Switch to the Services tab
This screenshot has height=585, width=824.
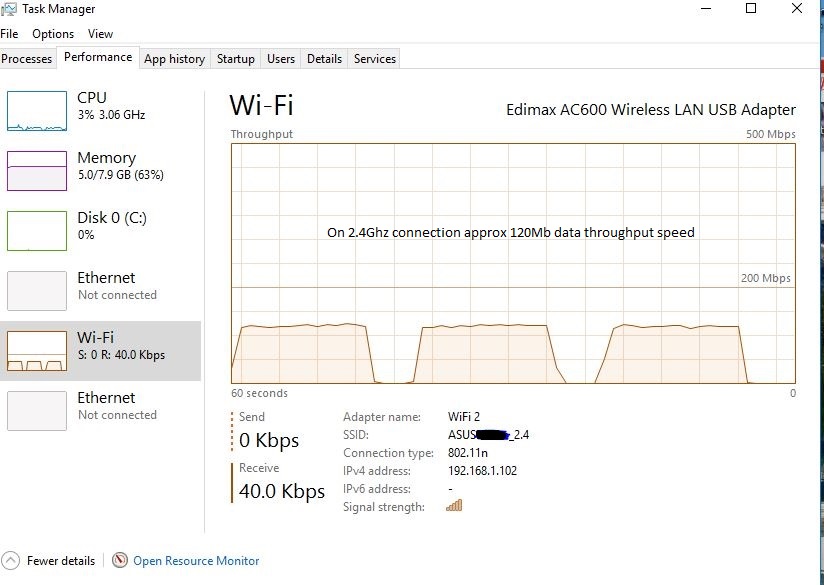click(374, 59)
